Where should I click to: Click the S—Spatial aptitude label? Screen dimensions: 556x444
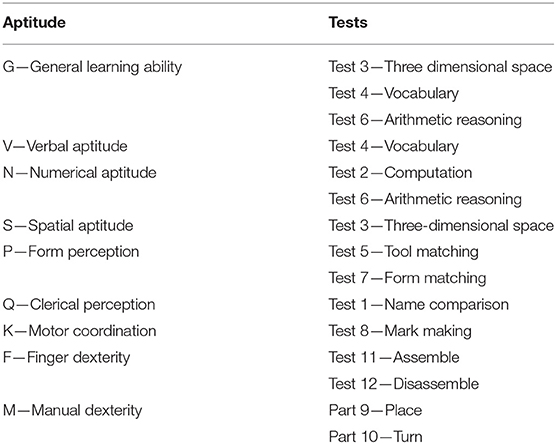[68, 226]
